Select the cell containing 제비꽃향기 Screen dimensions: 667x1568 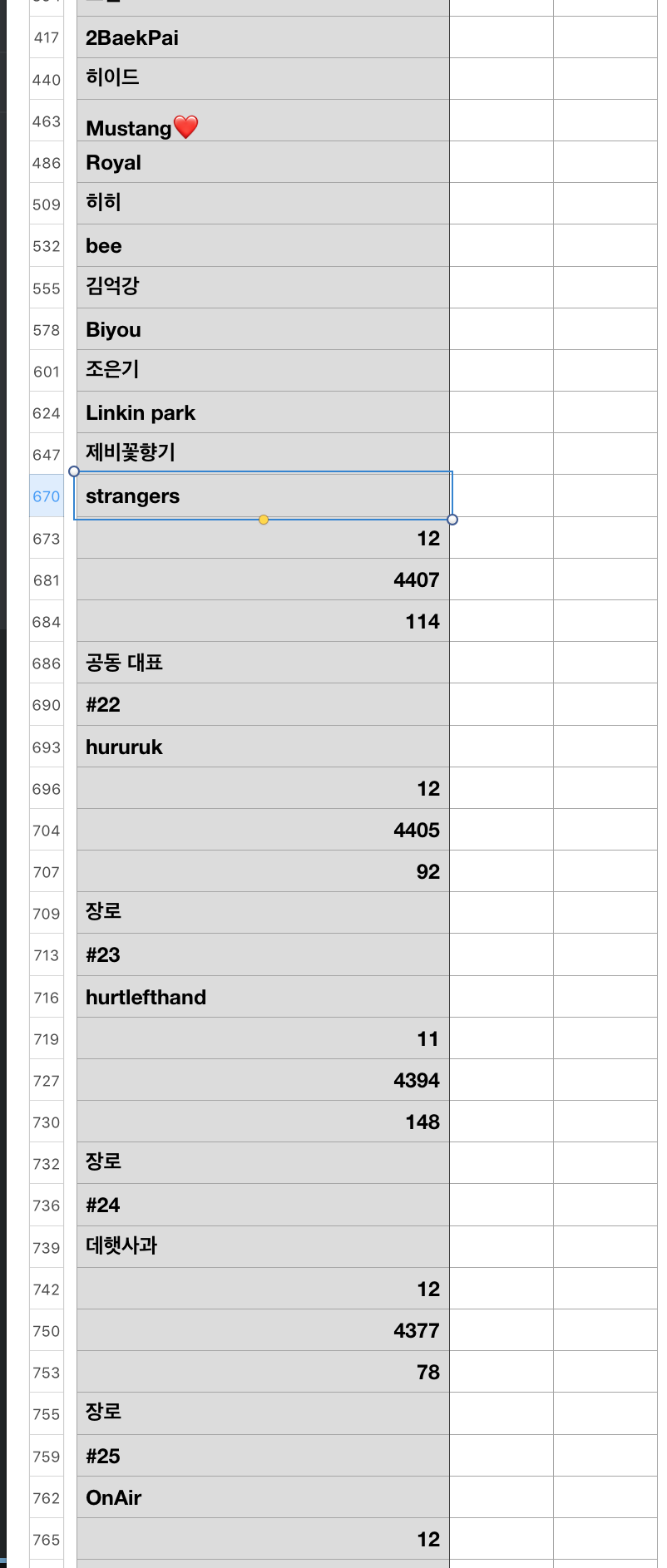pos(263,453)
